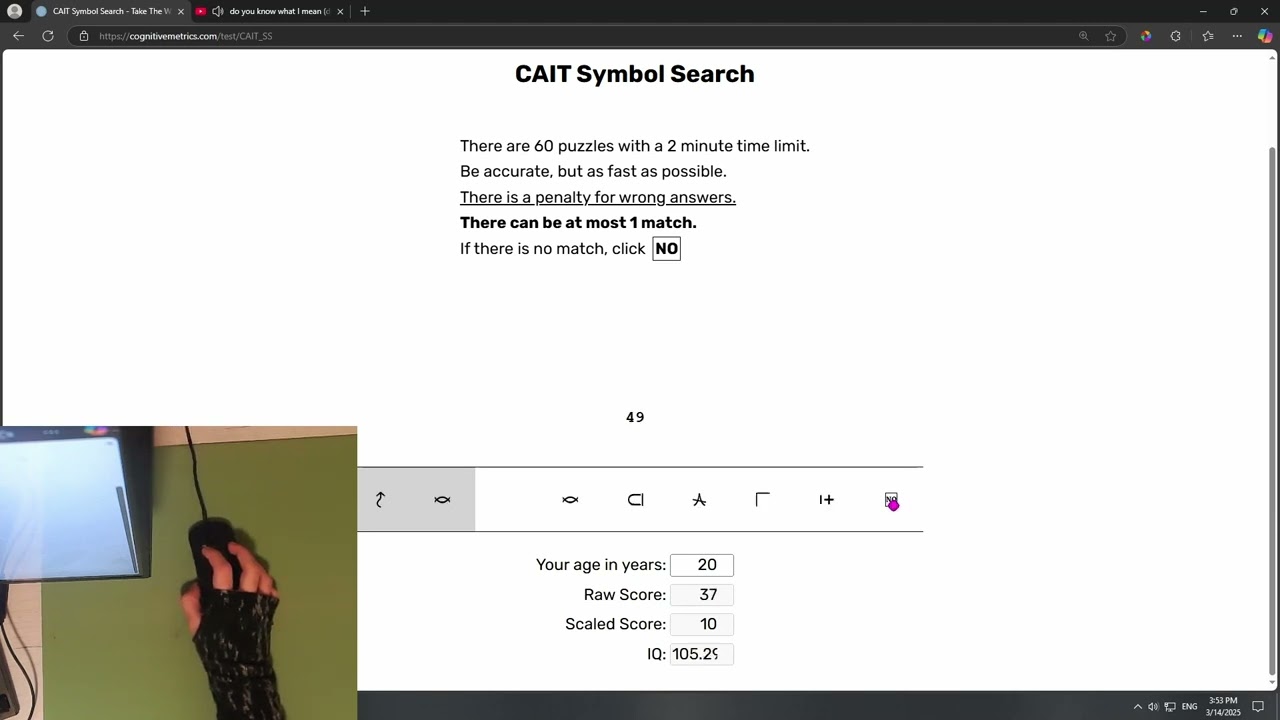Add this page to favorites with the star
Screen dimensions: 1280x720
click(1110, 36)
